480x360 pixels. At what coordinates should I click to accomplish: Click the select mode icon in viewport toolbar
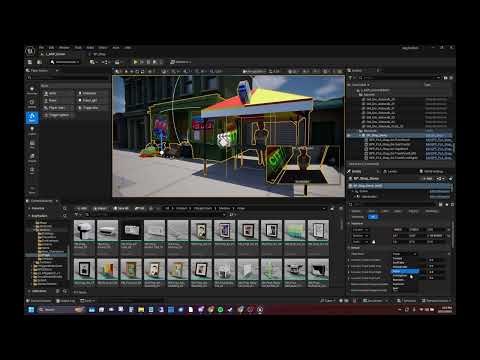click(x=117, y=71)
